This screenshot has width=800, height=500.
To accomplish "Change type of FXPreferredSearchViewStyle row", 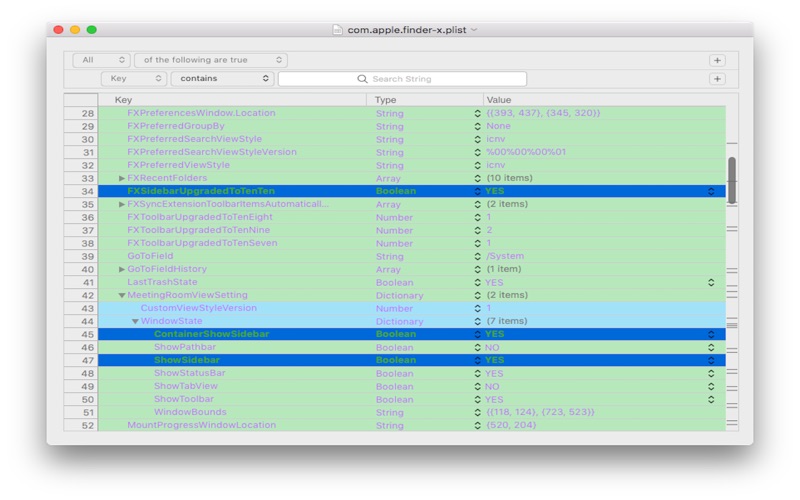I will [477, 139].
